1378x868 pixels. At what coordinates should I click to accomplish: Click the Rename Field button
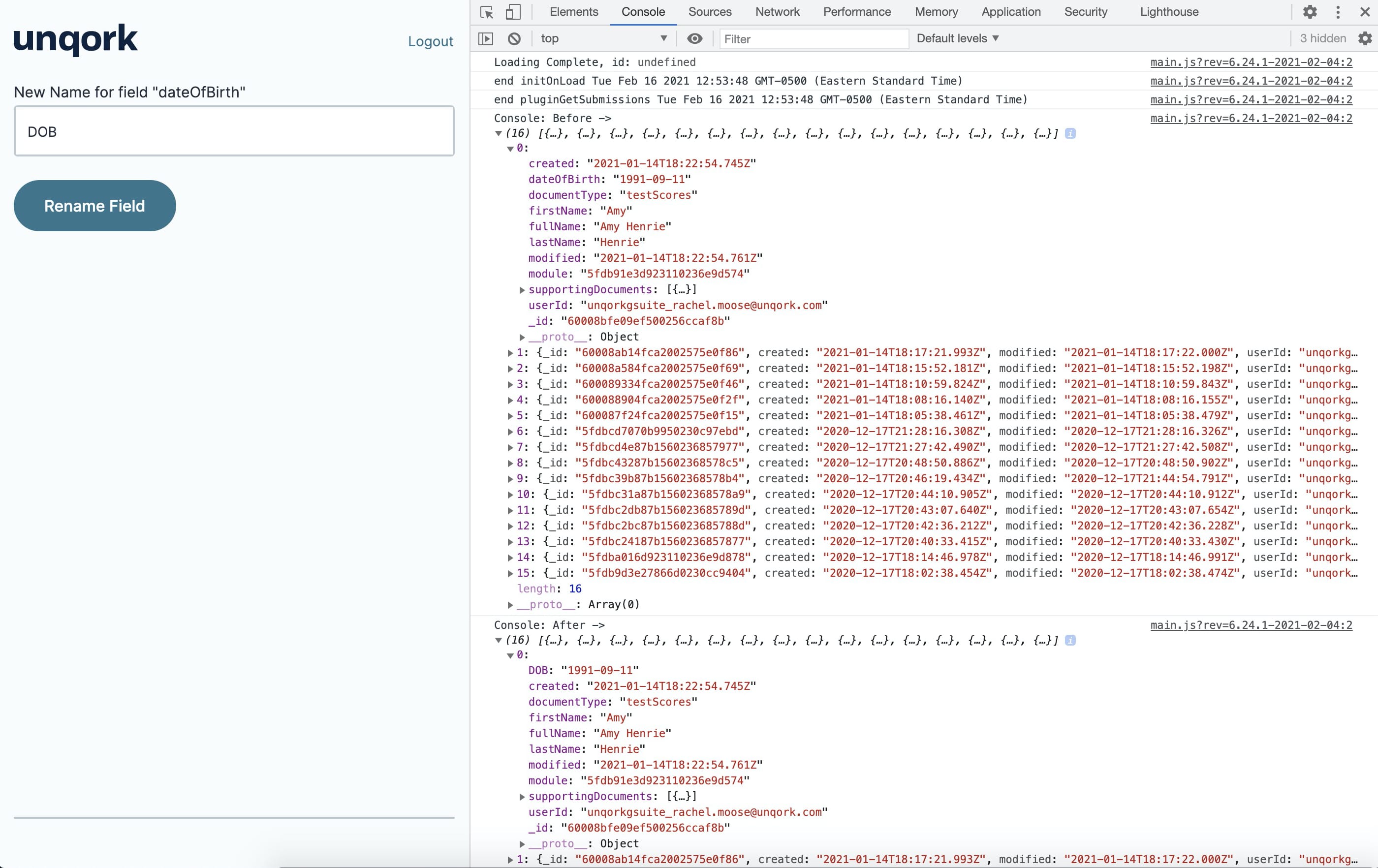tap(95, 206)
